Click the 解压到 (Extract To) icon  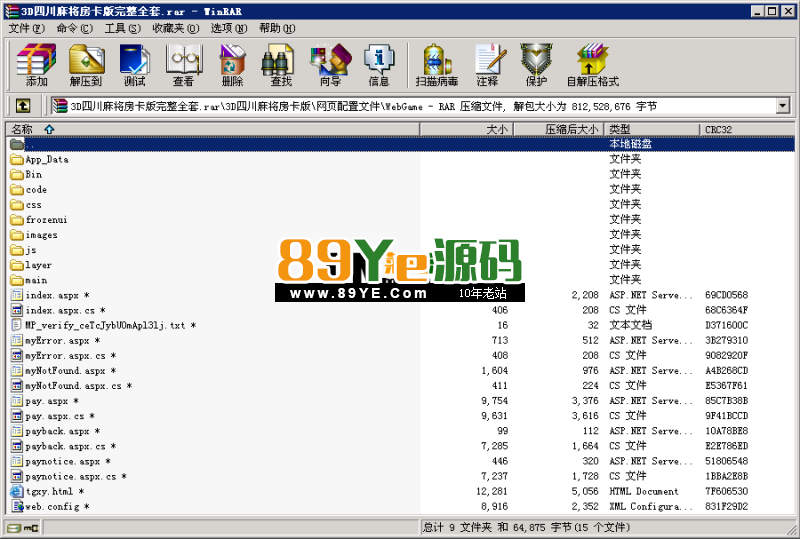pyautogui.click(x=86, y=65)
